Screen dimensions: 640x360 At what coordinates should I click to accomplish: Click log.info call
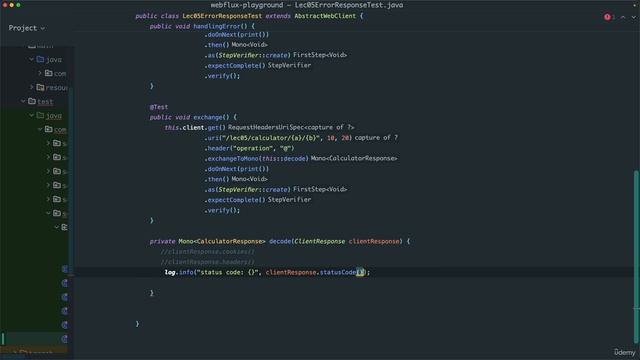pos(179,272)
